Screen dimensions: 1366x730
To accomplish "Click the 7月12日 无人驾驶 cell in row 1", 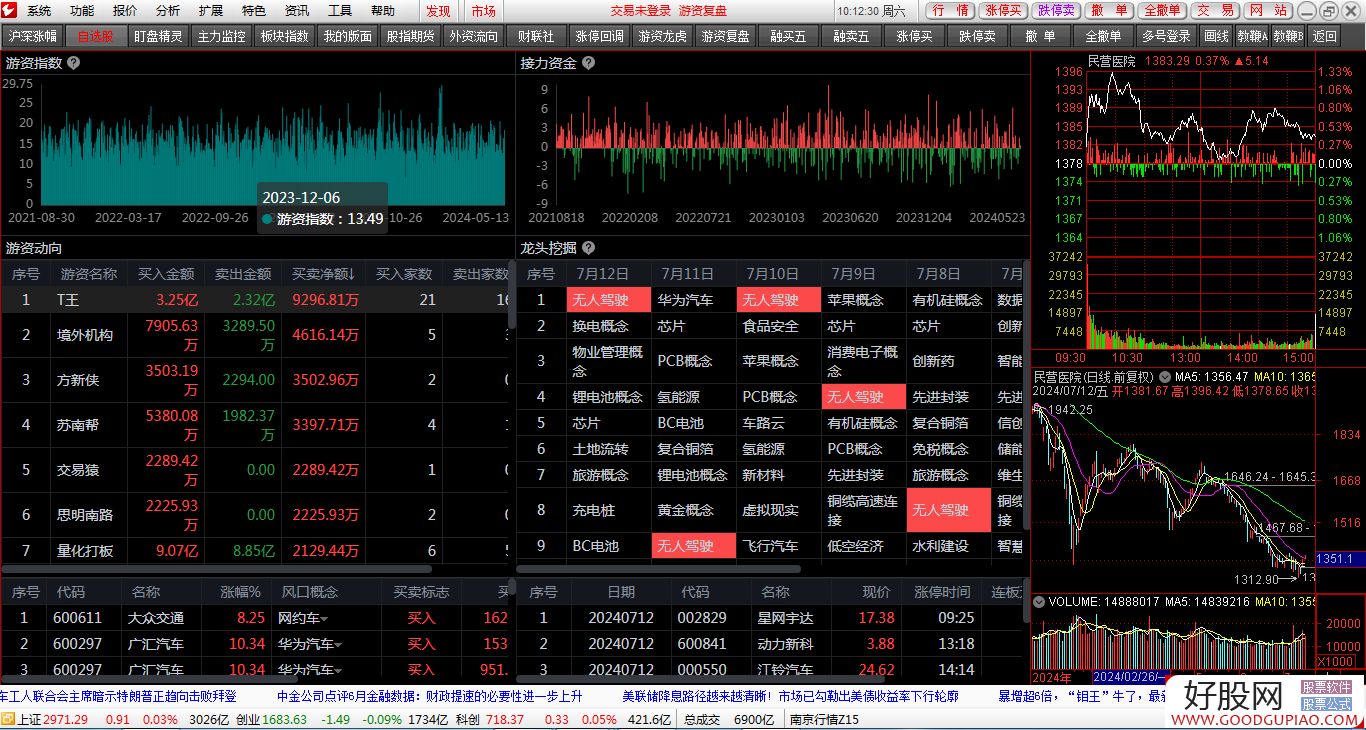I will coord(608,299).
